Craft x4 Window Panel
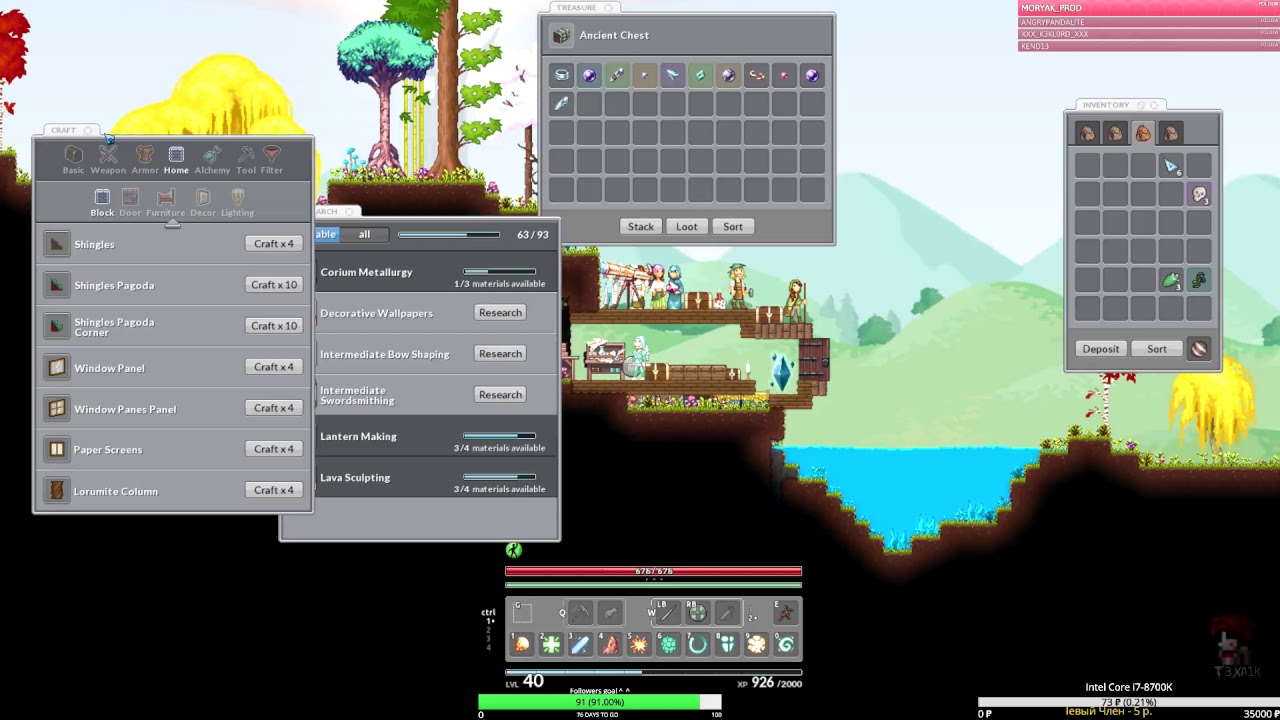1280x720 pixels. pos(273,367)
